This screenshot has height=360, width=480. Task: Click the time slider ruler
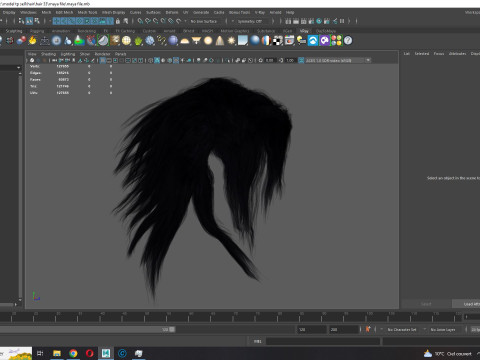click(x=231, y=317)
